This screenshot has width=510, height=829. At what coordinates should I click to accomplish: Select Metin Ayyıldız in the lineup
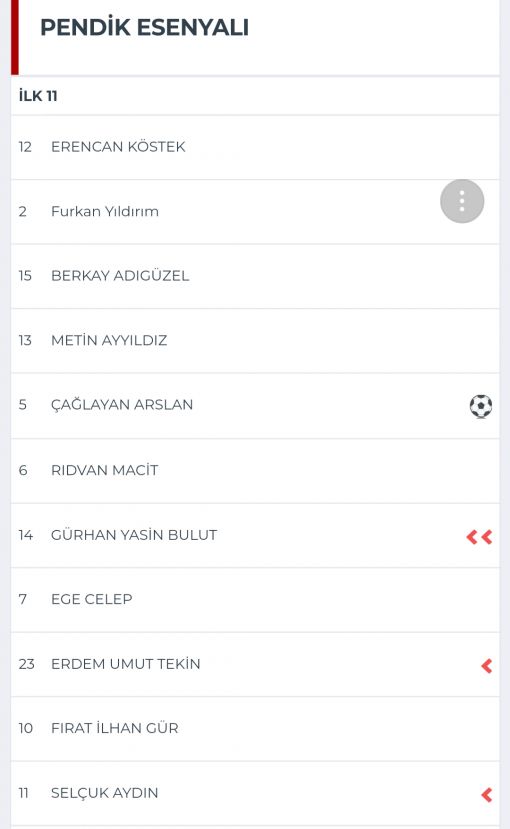pyautogui.click(x=109, y=340)
